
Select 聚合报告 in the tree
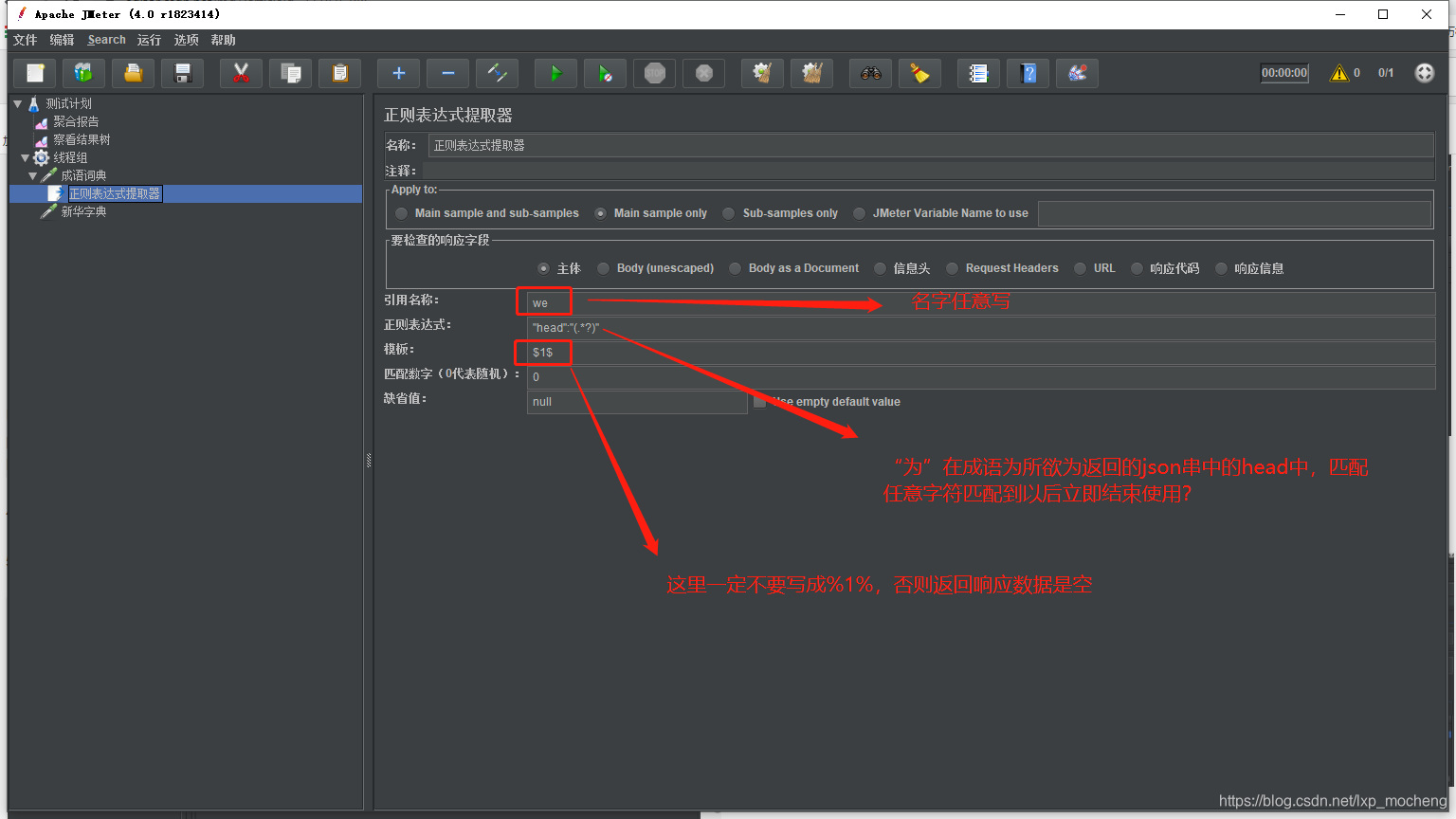76,121
